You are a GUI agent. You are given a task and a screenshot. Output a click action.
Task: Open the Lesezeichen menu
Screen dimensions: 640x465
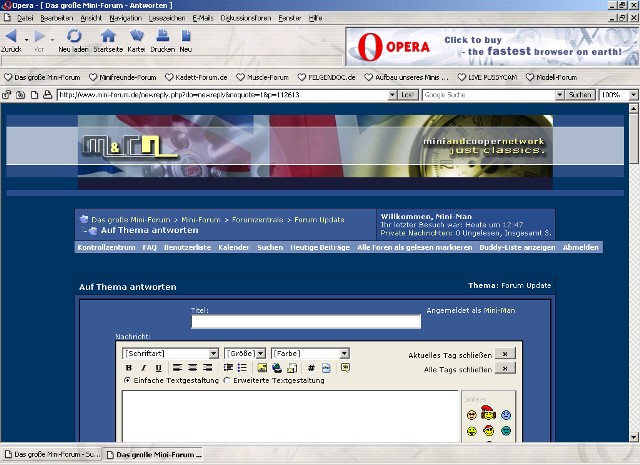166,18
